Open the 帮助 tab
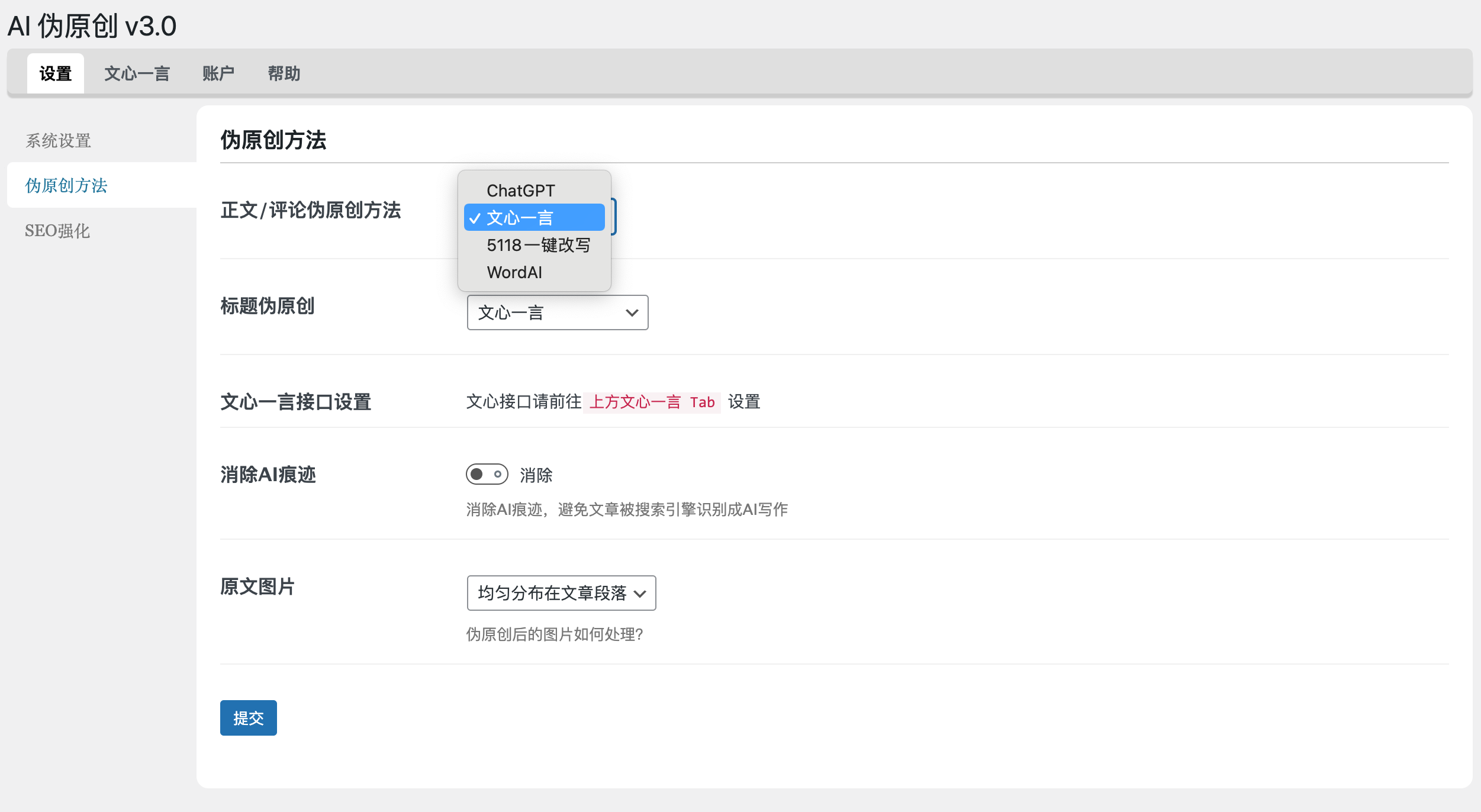This screenshot has width=1481, height=812. [x=284, y=73]
